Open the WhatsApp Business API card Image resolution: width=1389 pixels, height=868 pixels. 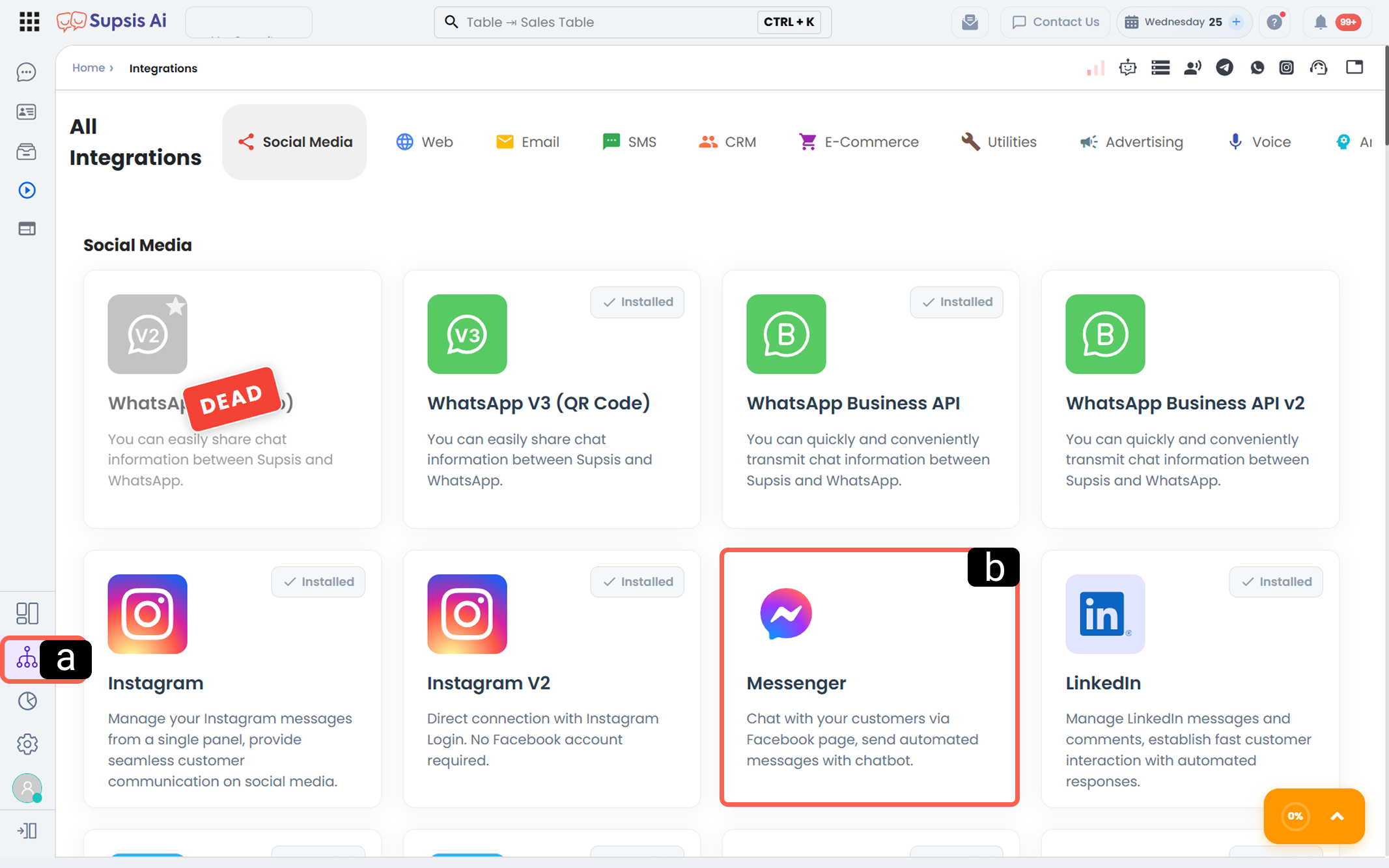click(871, 399)
